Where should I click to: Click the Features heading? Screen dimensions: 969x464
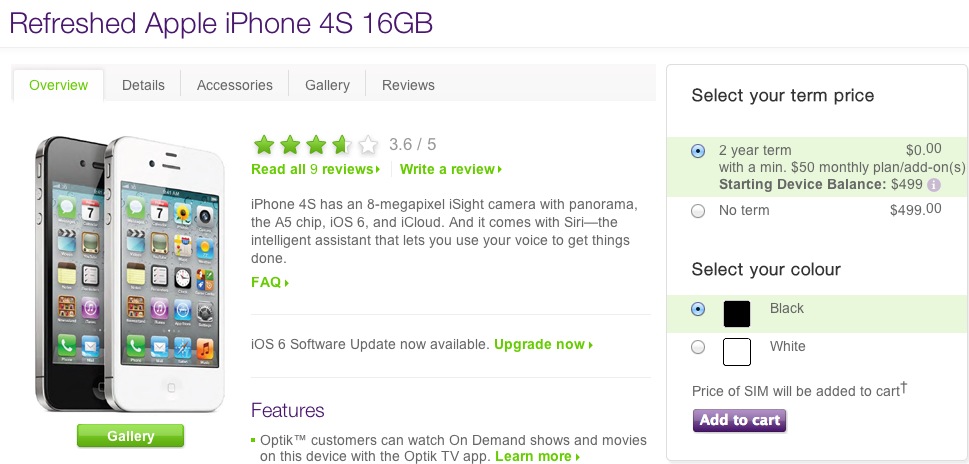[x=287, y=410]
